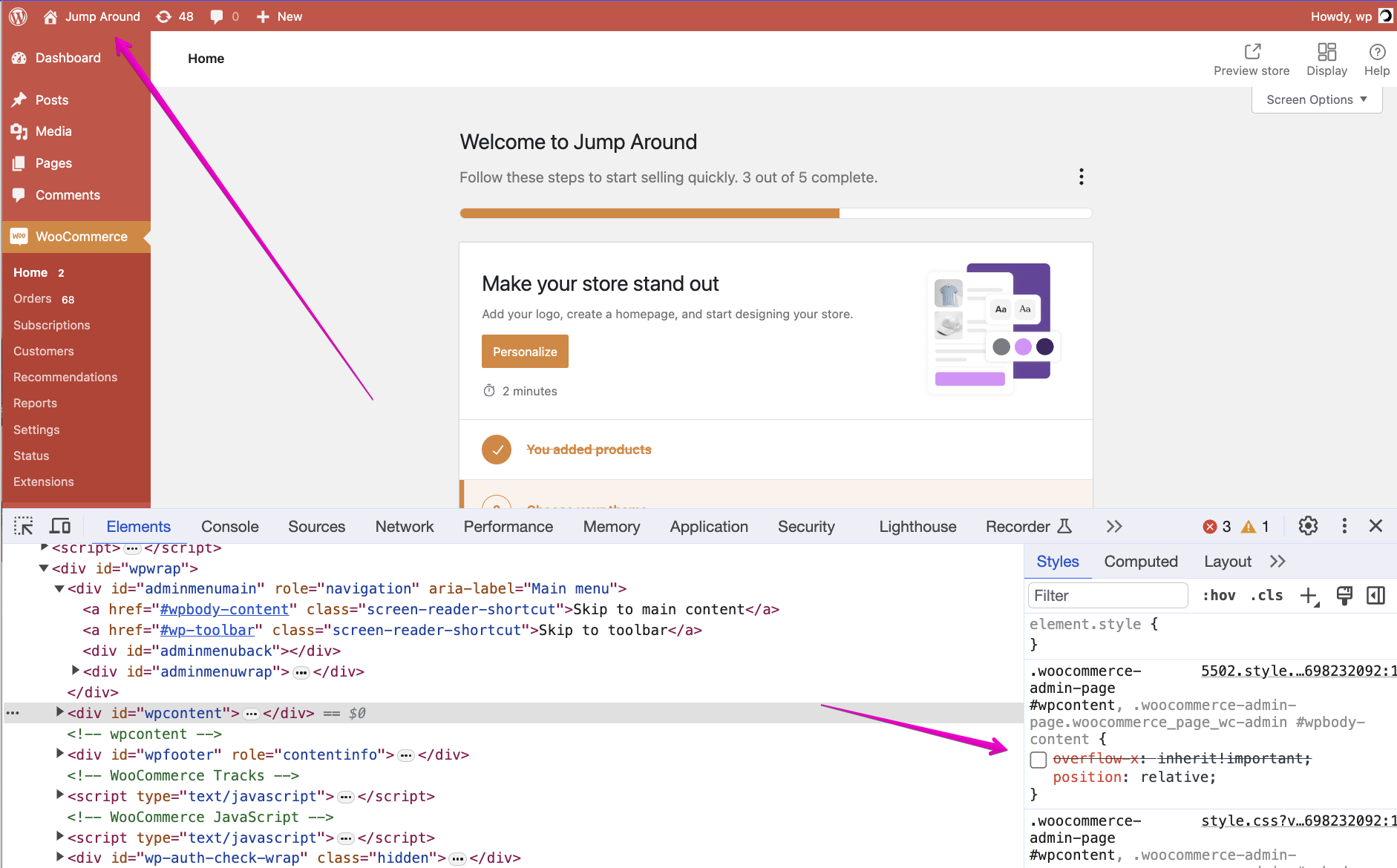Open the Comments section via speech bubble icon
Image resolution: width=1397 pixels, height=868 pixels.
click(x=215, y=16)
